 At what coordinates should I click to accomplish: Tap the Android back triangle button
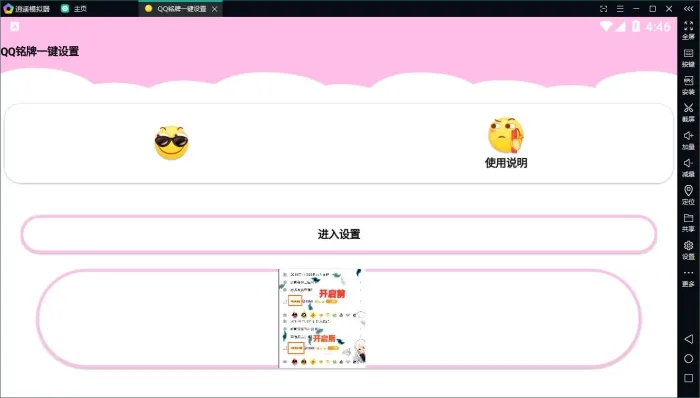[688, 339]
